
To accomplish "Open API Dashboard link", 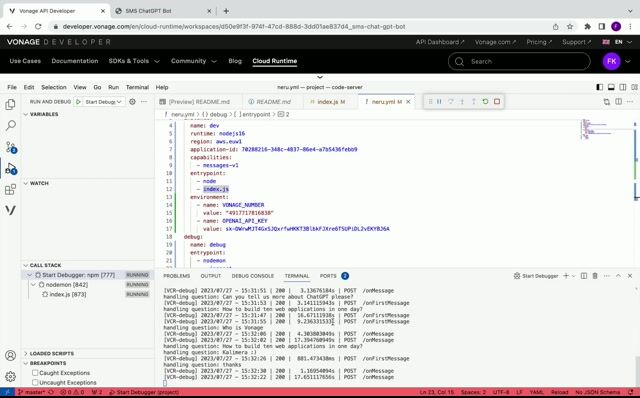I will pyautogui.click(x=440, y=42).
